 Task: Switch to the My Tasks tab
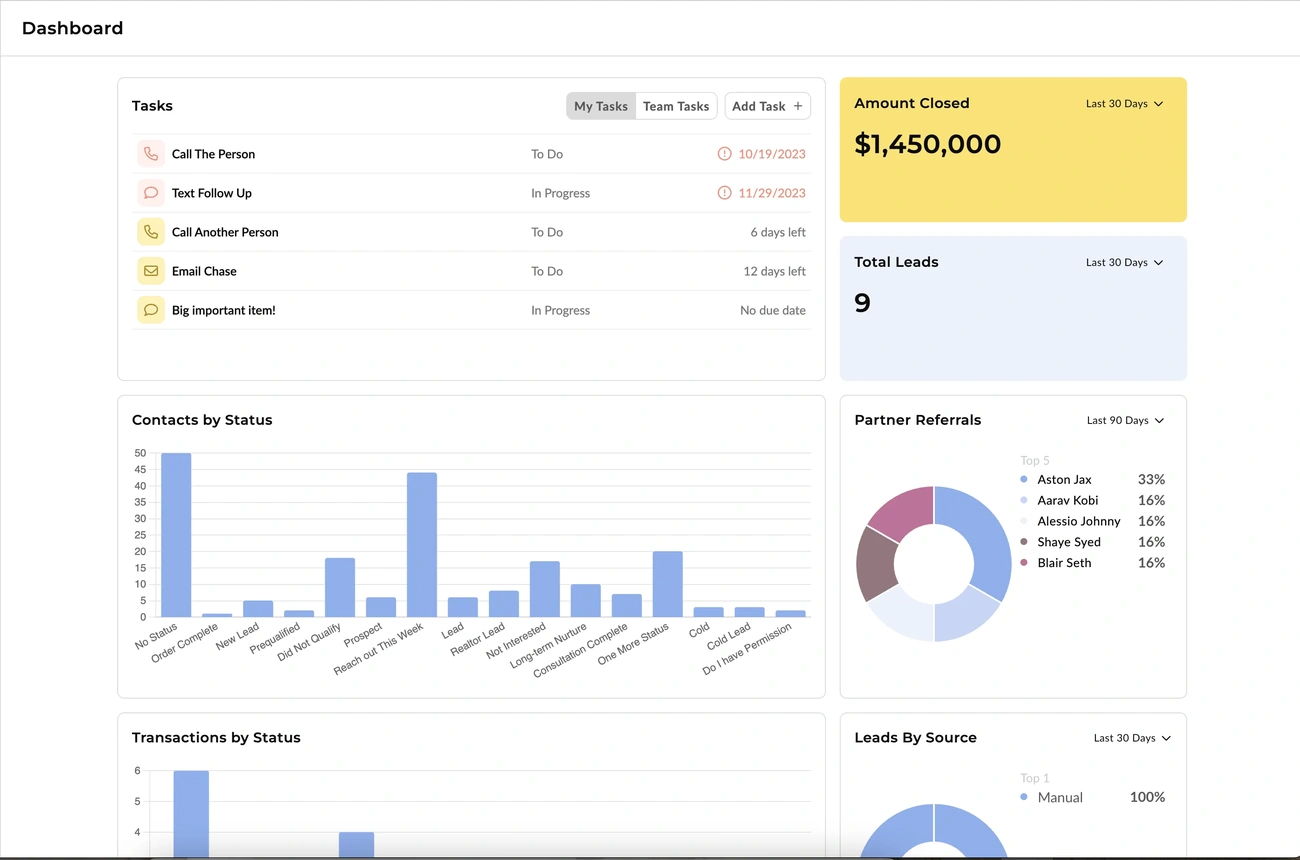601,106
